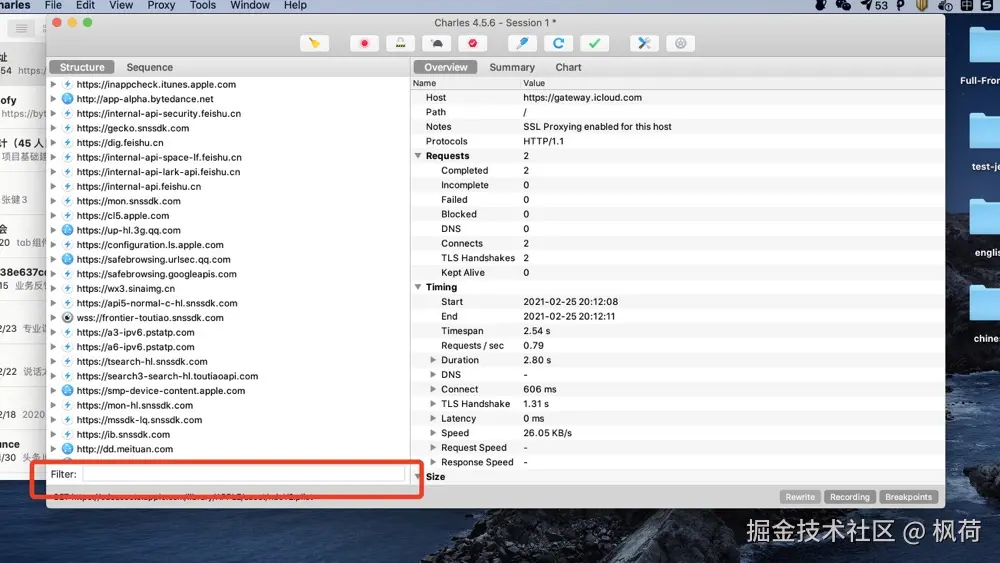
Task: Click host value https://gateway.icloud.com
Action: (x=582, y=98)
